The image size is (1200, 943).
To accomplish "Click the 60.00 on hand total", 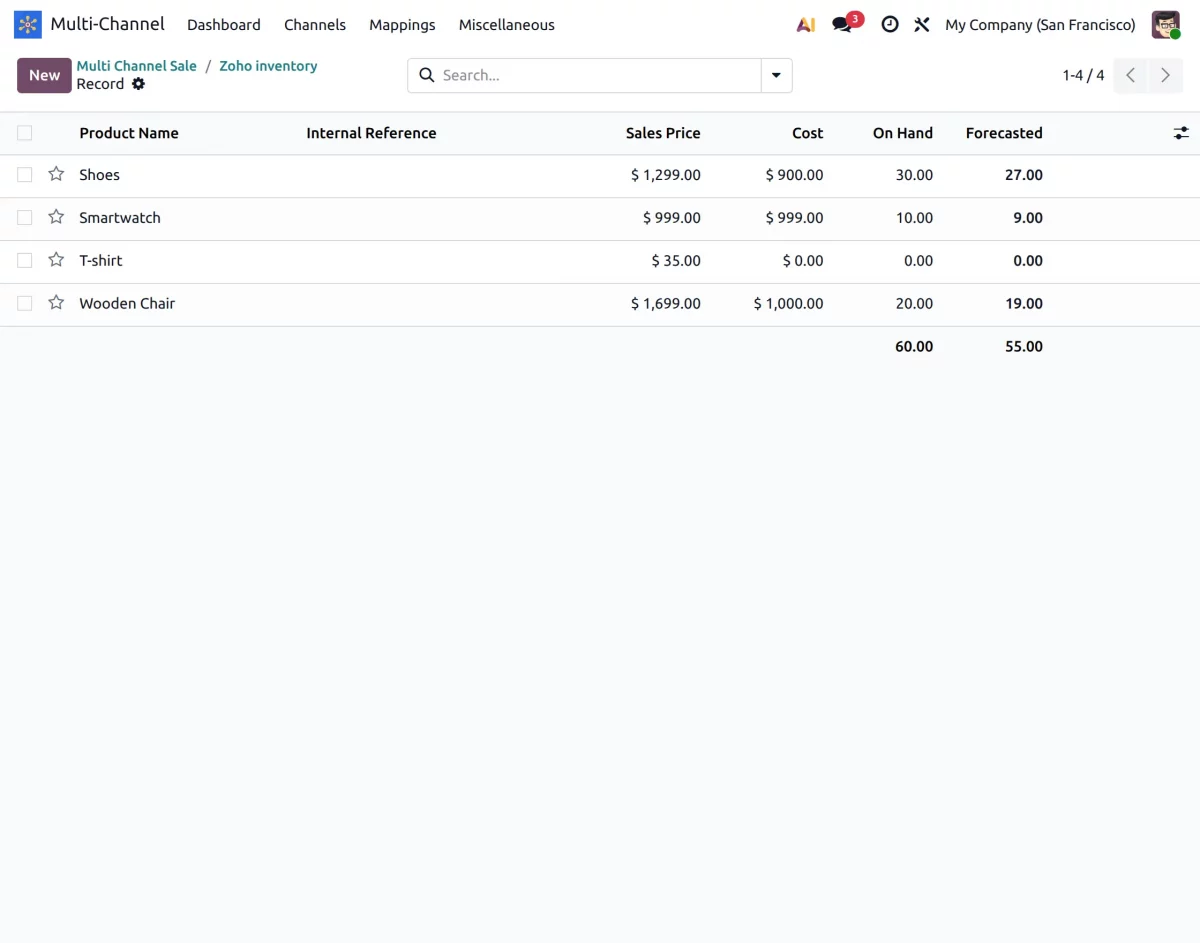I will pyautogui.click(x=914, y=347).
